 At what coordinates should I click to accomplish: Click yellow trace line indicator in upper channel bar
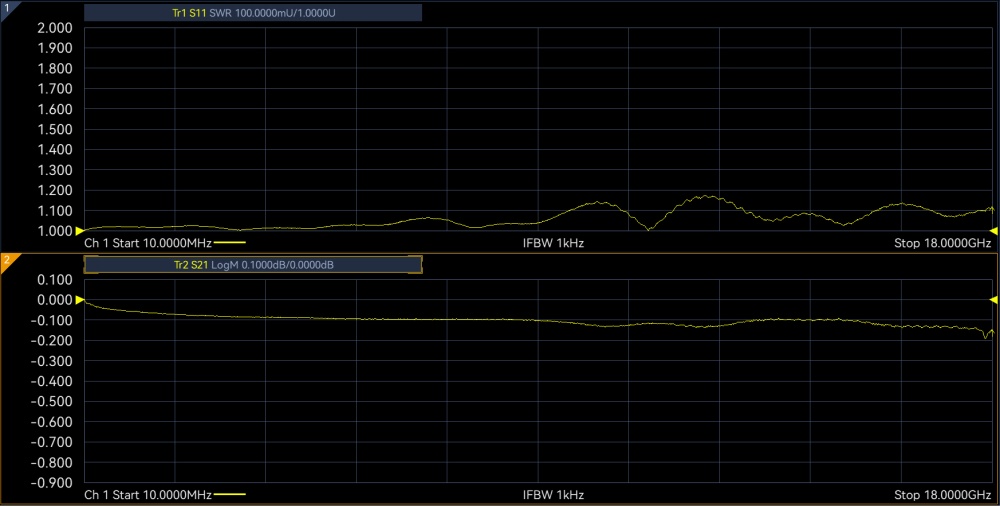pos(230,243)
